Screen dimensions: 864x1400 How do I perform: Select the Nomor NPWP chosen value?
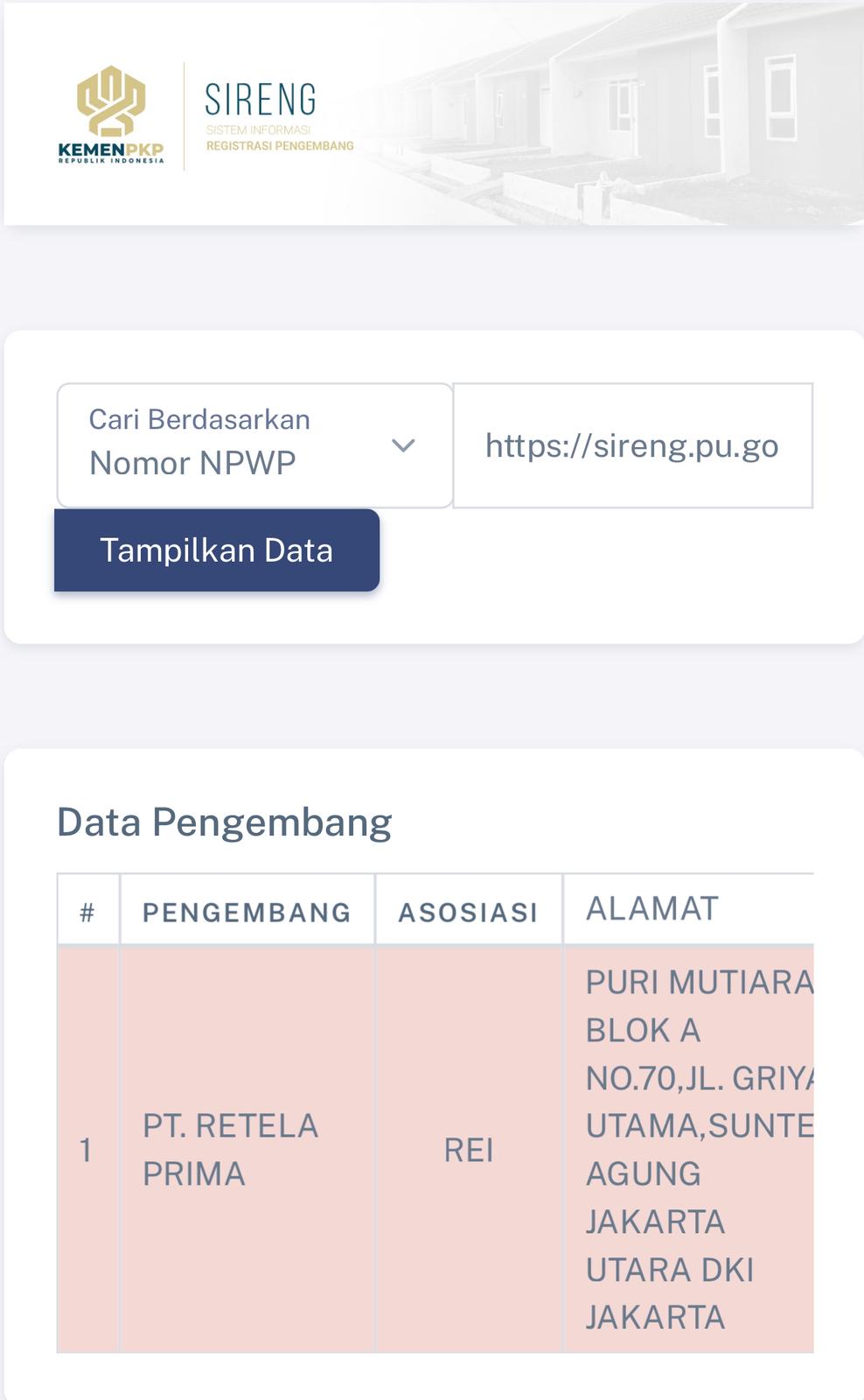pyautogui.click(x=192, y=463)
